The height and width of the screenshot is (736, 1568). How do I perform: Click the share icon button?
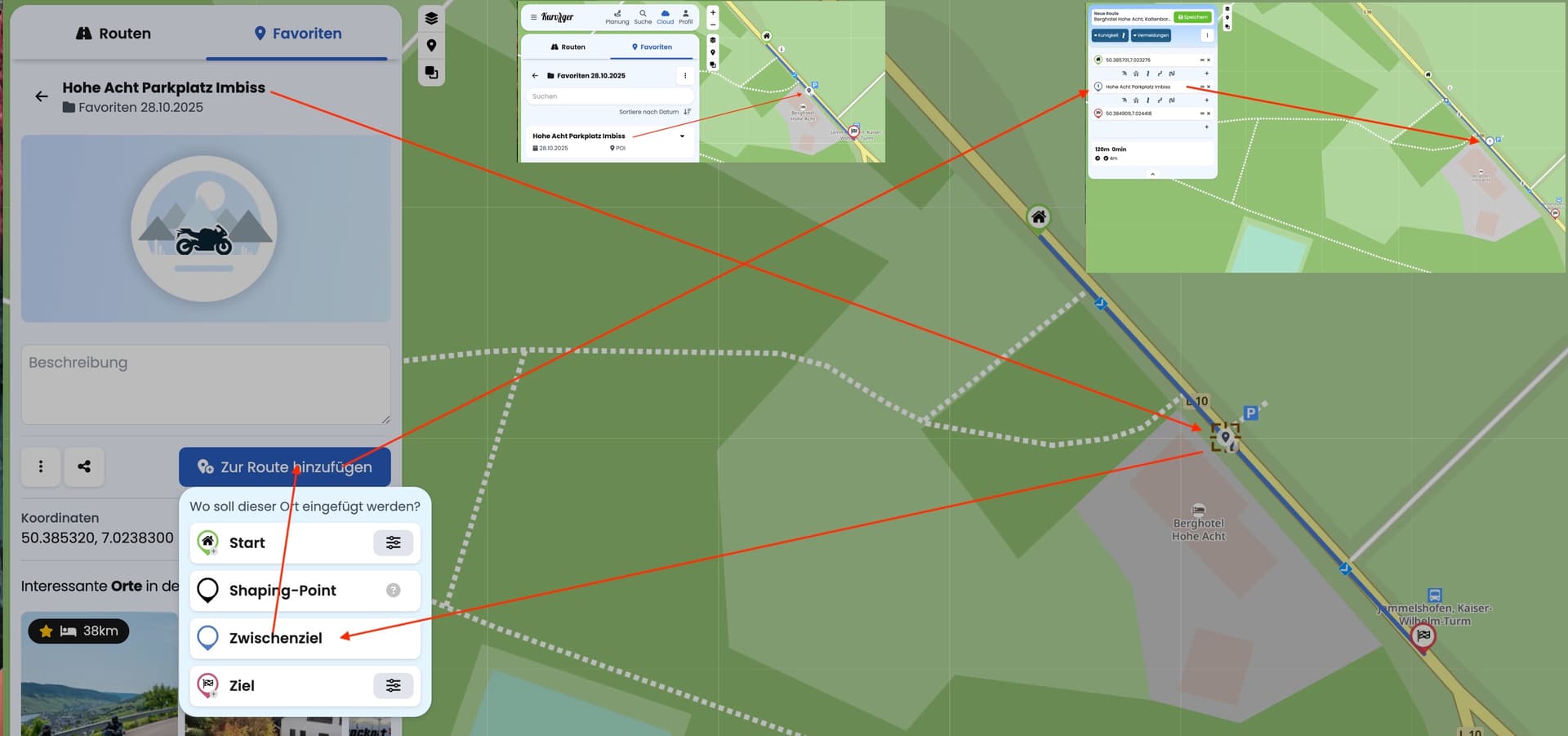[x=83, y=466]
